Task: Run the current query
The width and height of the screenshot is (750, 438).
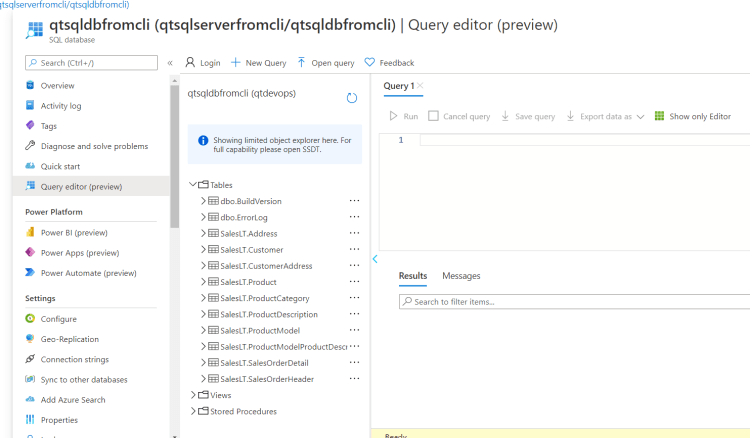Action: (x=404, y=116)
